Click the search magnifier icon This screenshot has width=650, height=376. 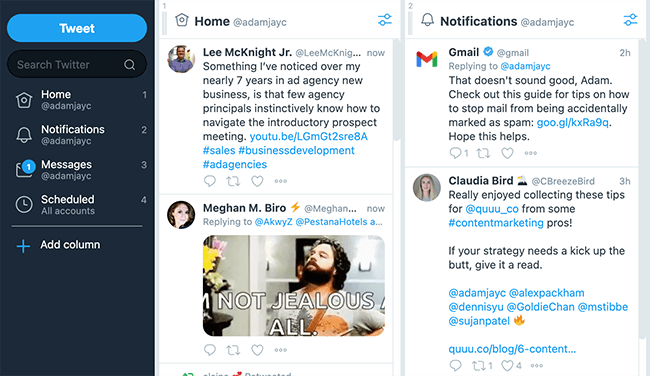pyautogui.click(x=129, y=65)
